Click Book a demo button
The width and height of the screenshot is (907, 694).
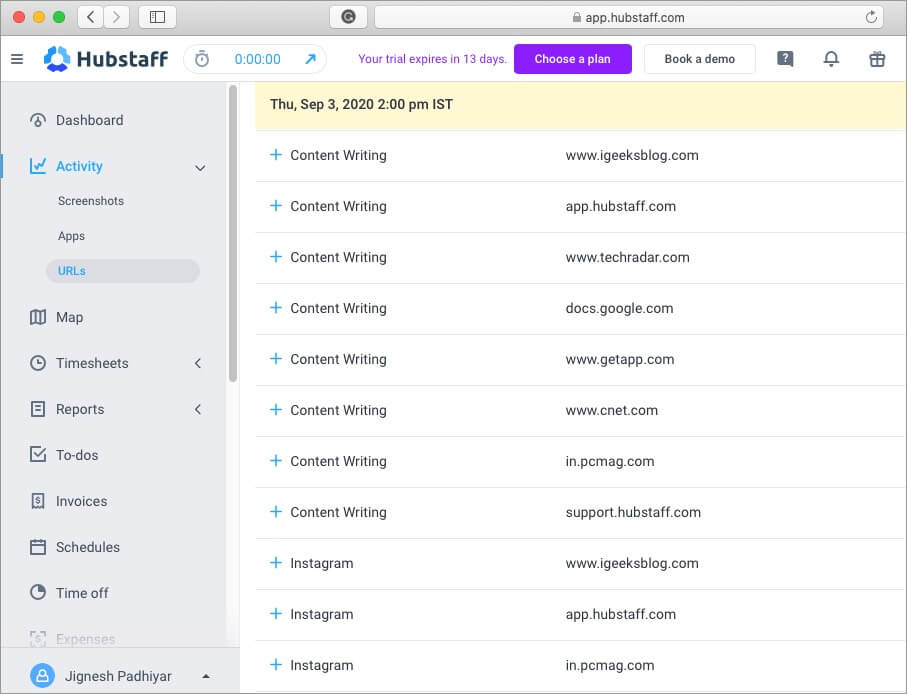pos(699,59)
